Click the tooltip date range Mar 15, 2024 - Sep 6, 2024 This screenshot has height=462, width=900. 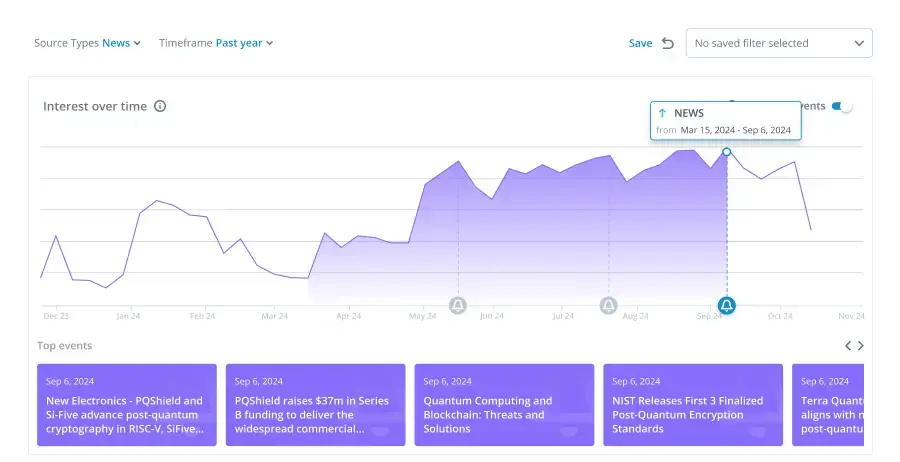pos(736,130)
